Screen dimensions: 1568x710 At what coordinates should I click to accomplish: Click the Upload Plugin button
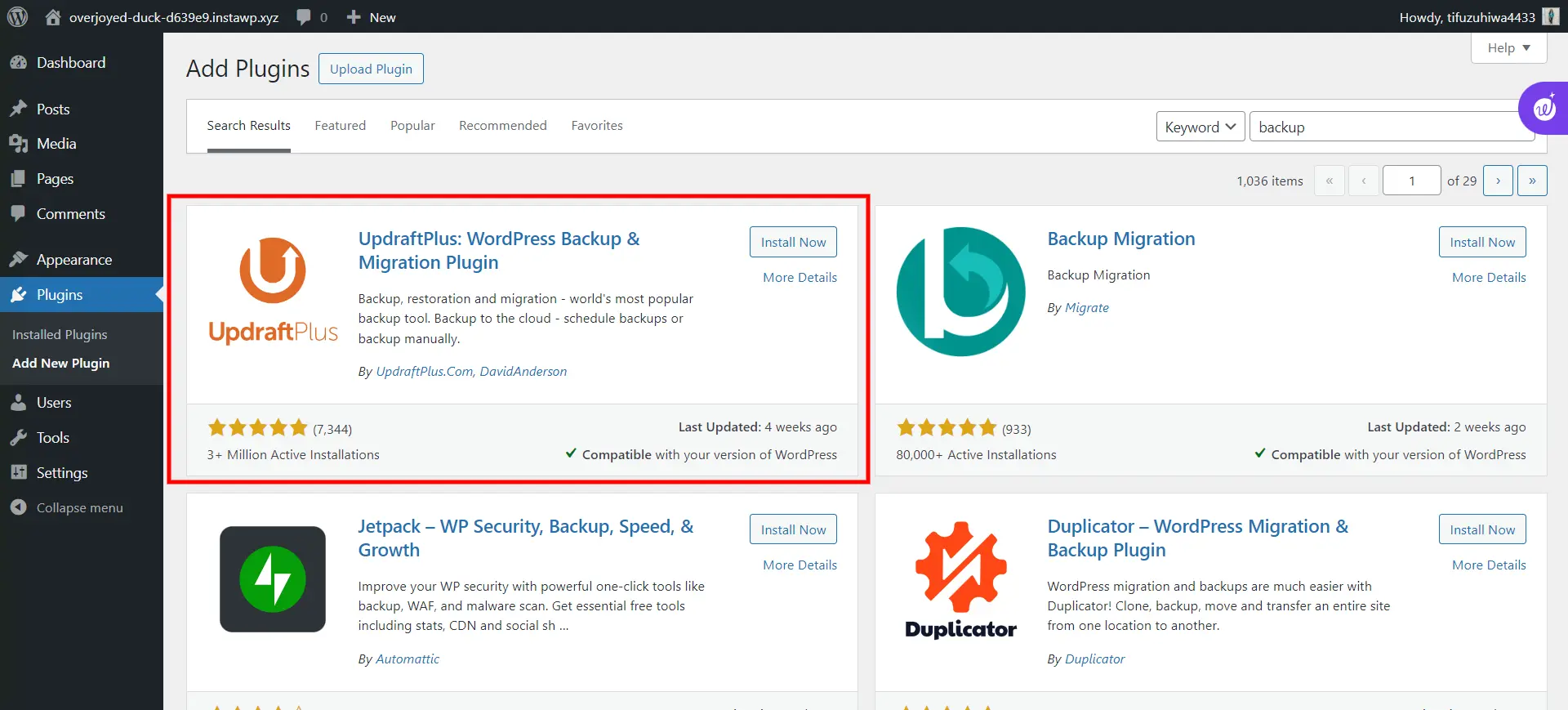click(x=371, y=69)
